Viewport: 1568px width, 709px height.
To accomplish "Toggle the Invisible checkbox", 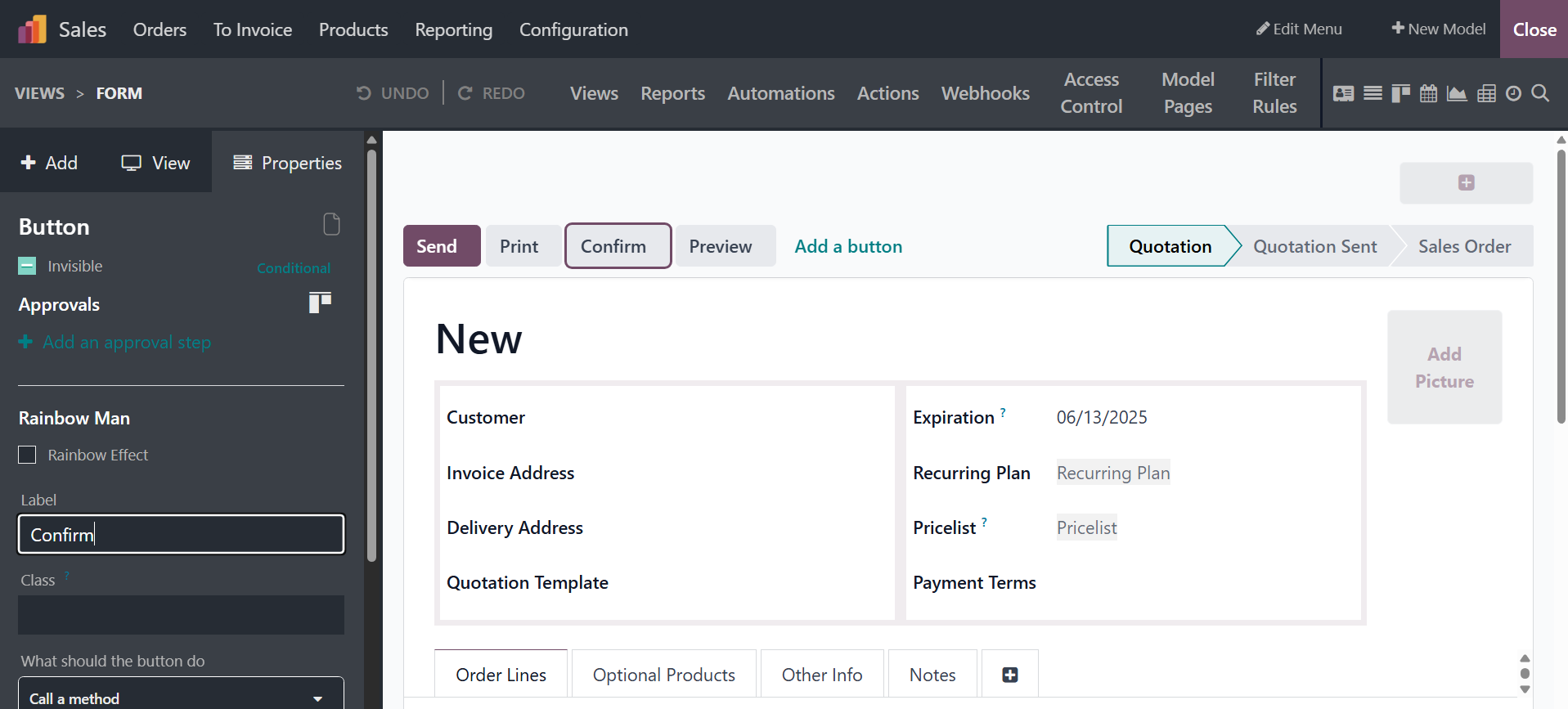I will [x=27, y=266].
